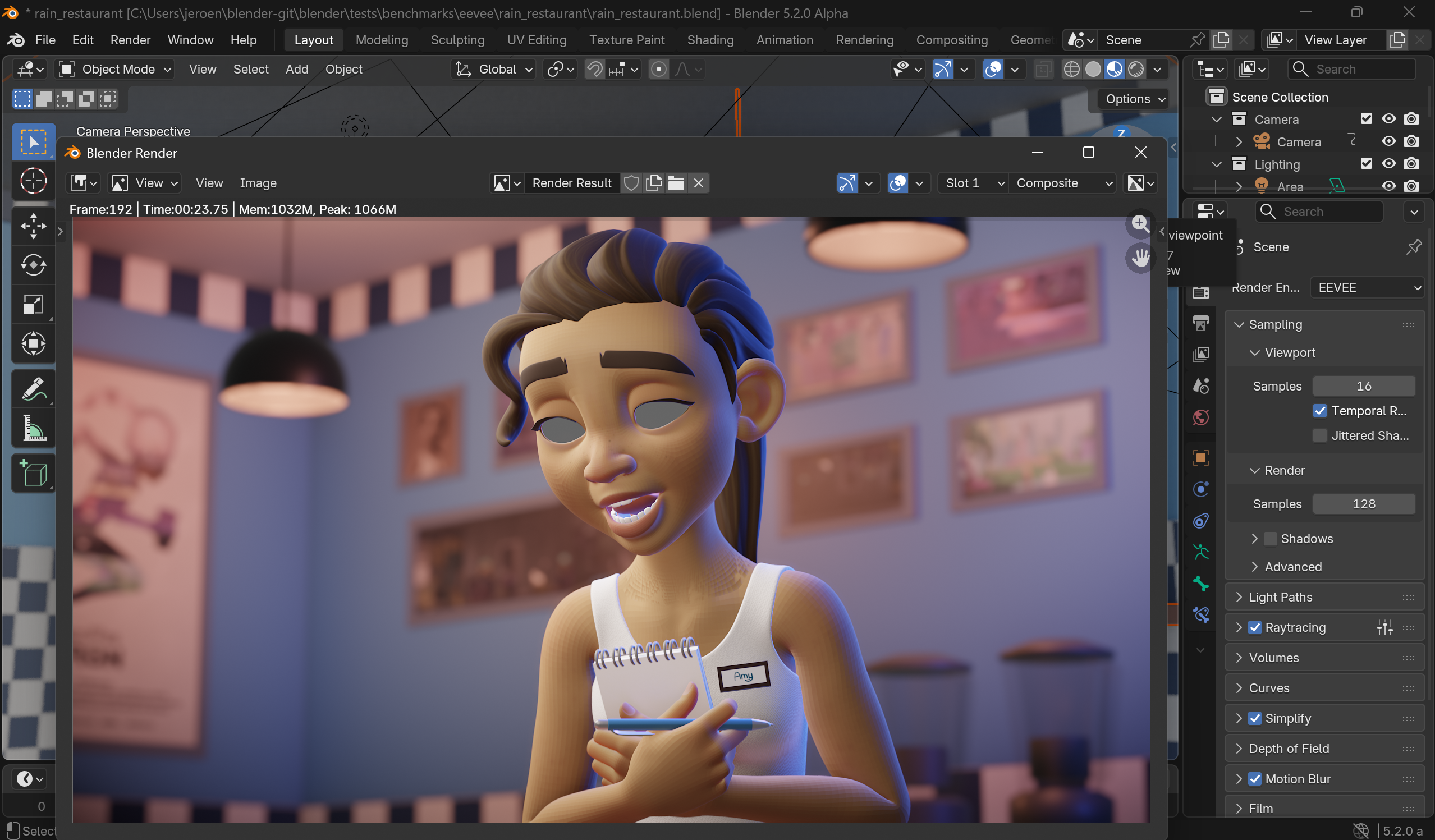Select the Rotate tool
Viewport: 1435px width, 840px height.
33,265
